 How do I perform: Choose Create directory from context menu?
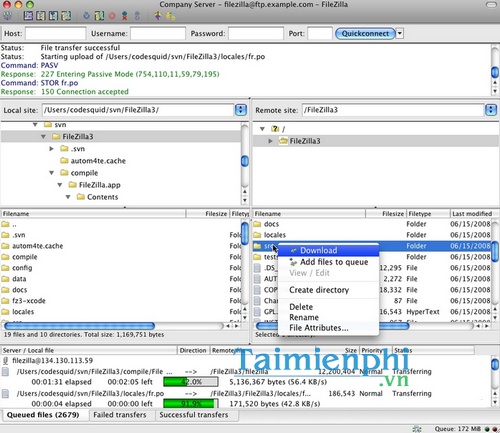(328, 290)
